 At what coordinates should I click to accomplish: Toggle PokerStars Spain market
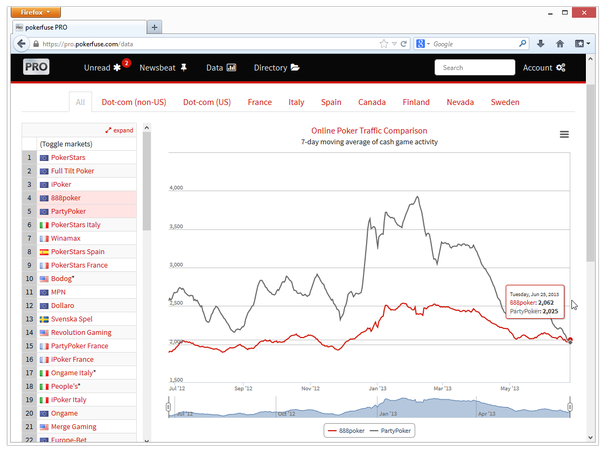[x=79, y=252]
